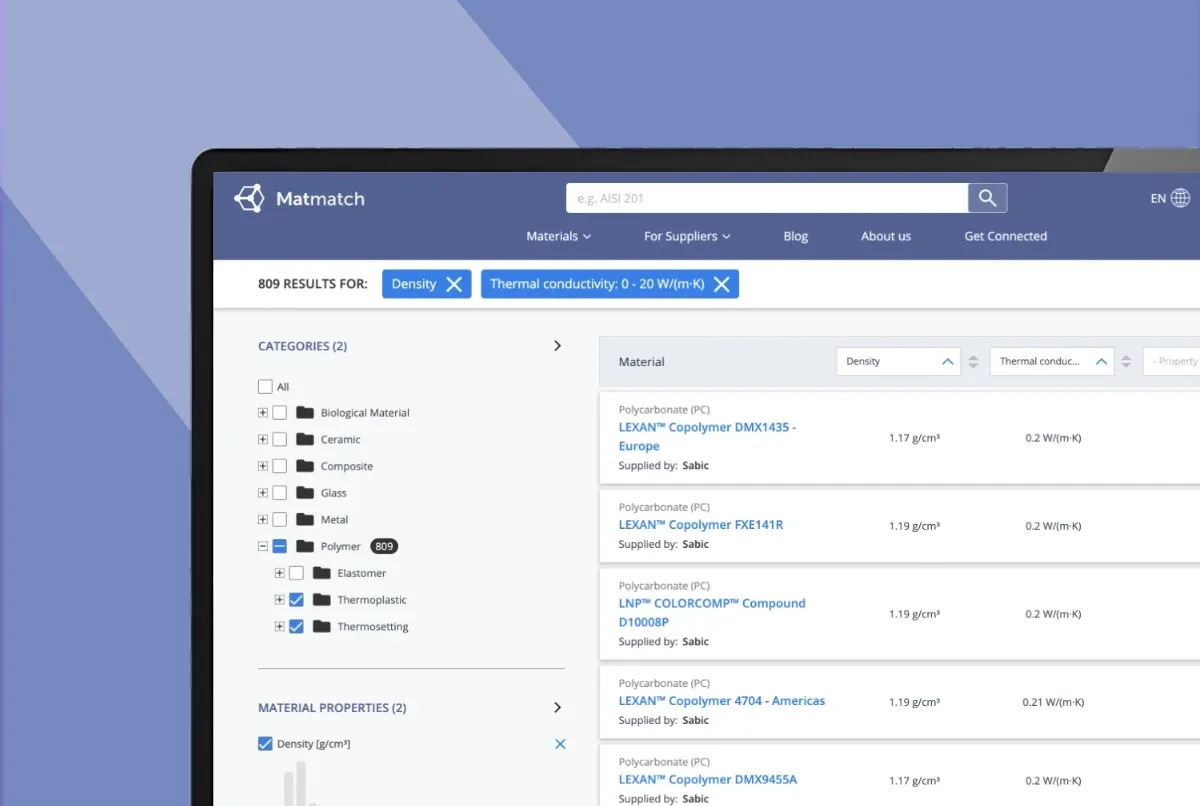The width and height of the screenshot is (1200, 806).
Task: Check the Biological Material checkbox
Action: [280, 412]
